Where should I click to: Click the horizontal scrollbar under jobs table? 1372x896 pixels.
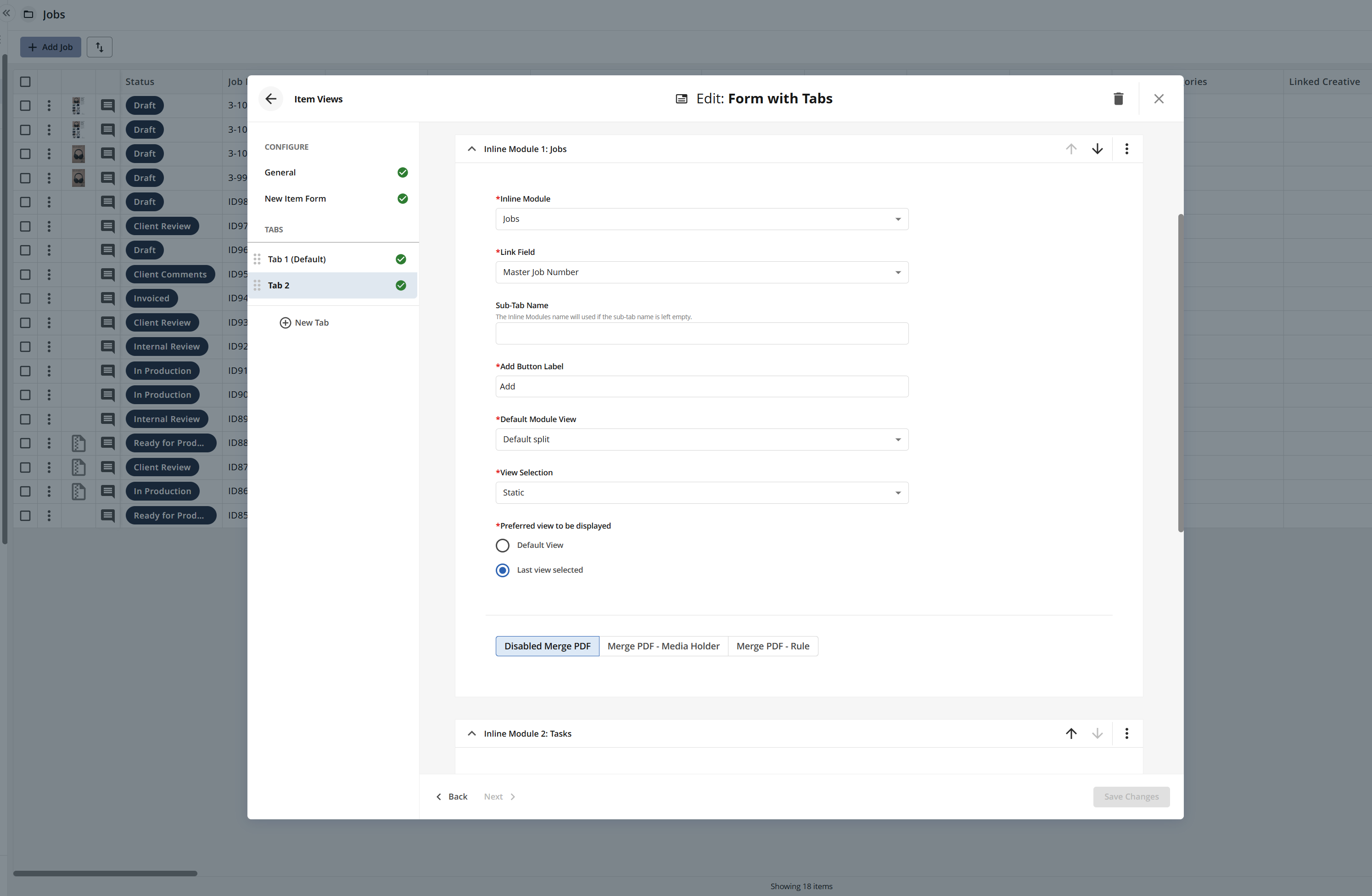(x=105, y=873)
